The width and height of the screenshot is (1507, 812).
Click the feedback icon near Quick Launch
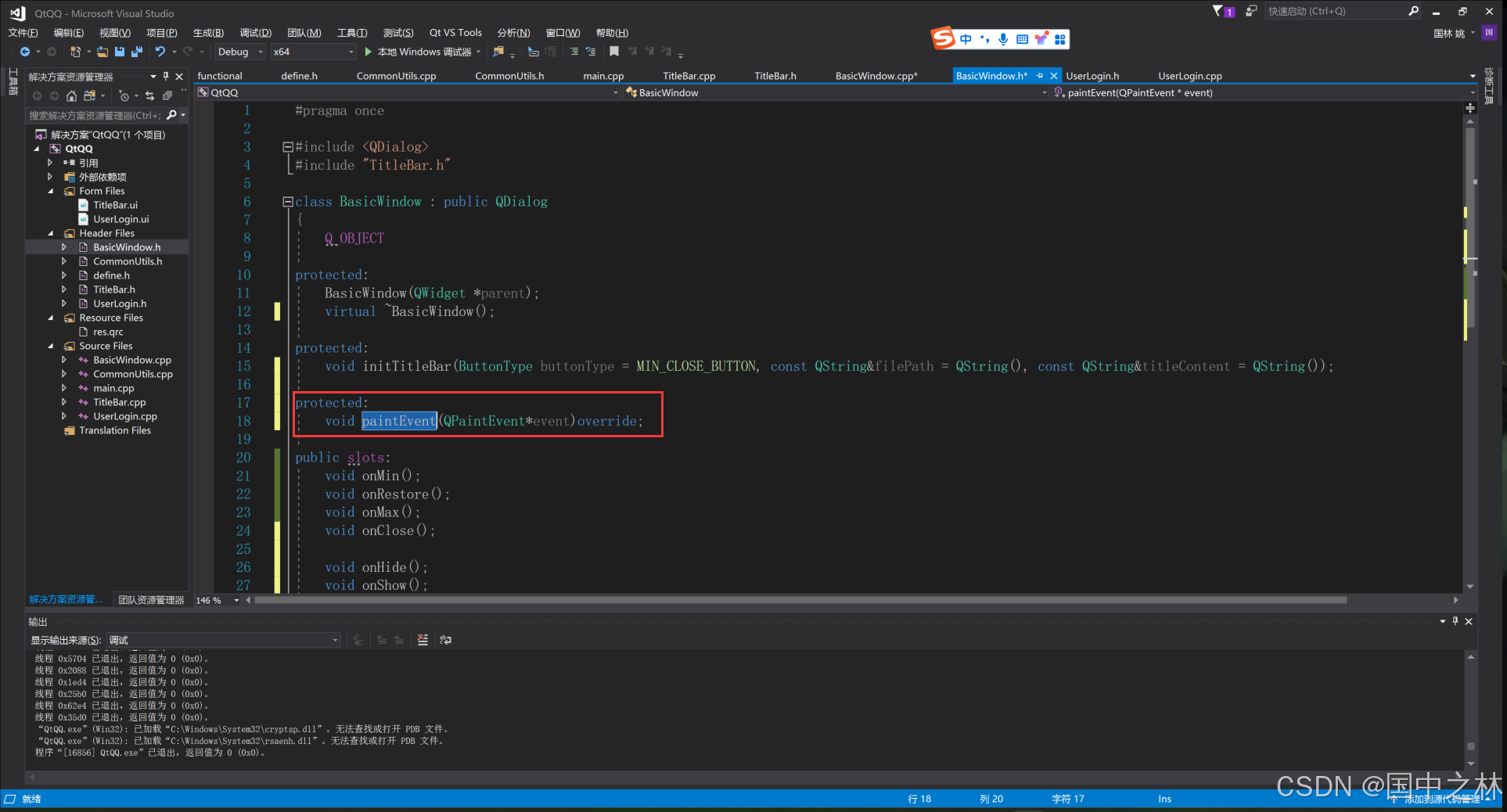[1251, 11]
